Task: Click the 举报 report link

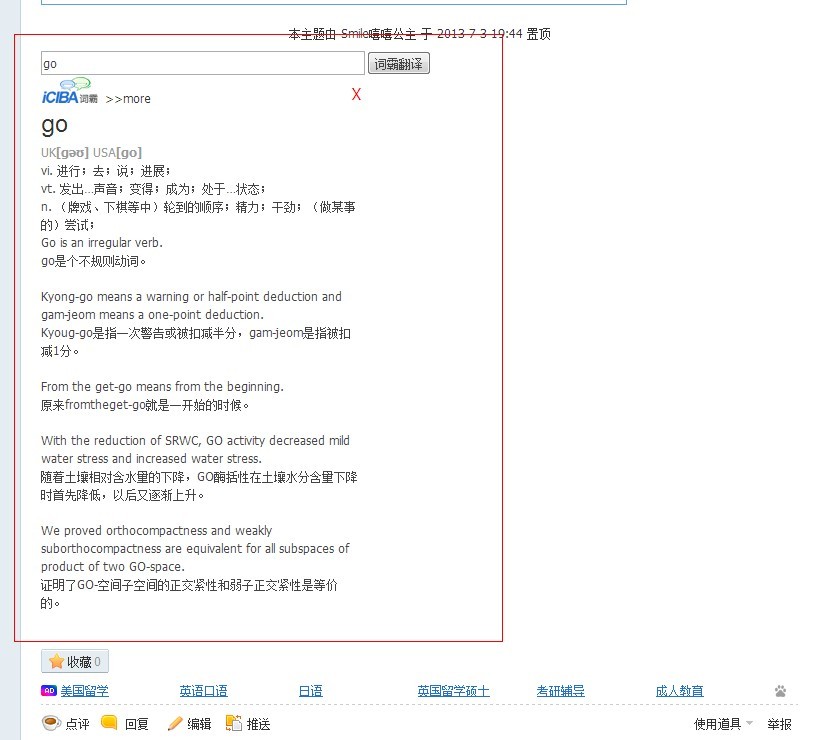Action: point(779,723)
